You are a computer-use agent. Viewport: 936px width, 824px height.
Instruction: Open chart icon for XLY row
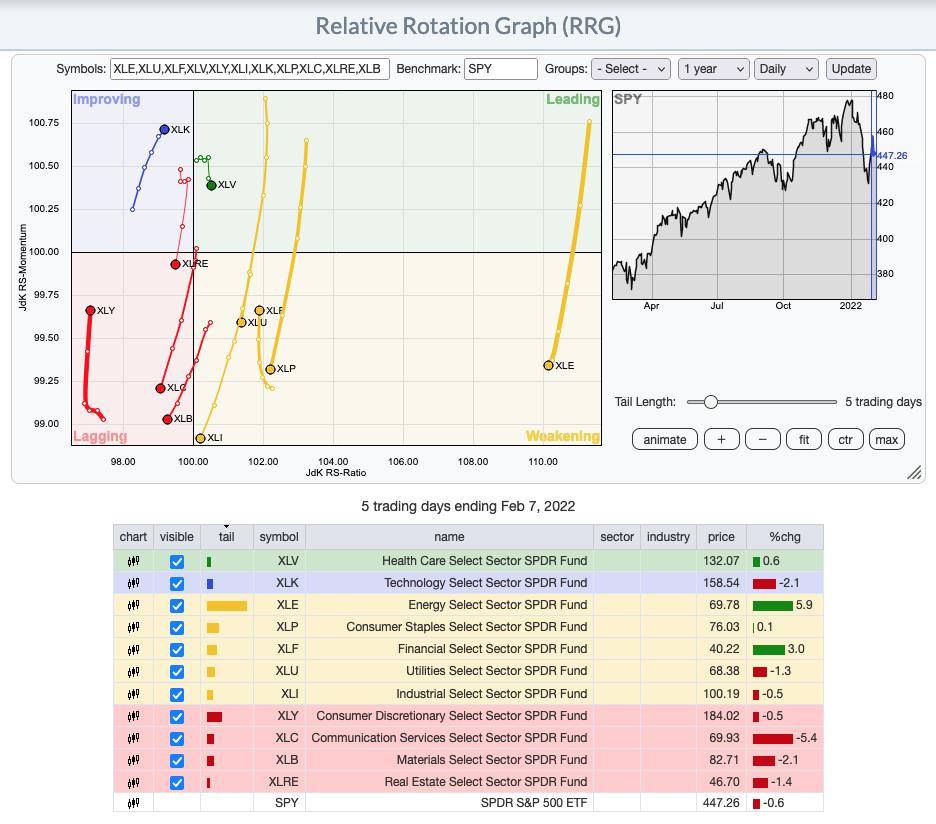[133, 717]
